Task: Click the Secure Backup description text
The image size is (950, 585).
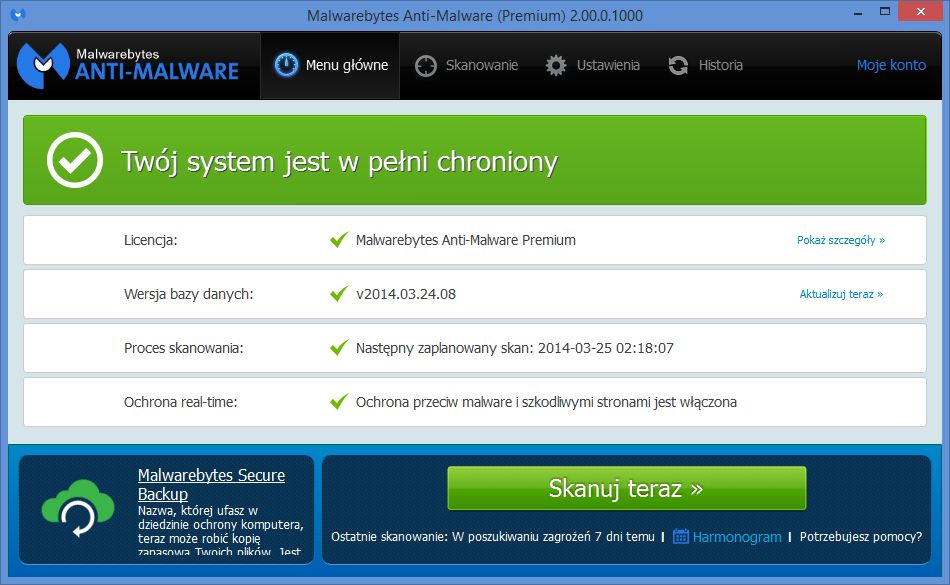Action: coord(221,530)
